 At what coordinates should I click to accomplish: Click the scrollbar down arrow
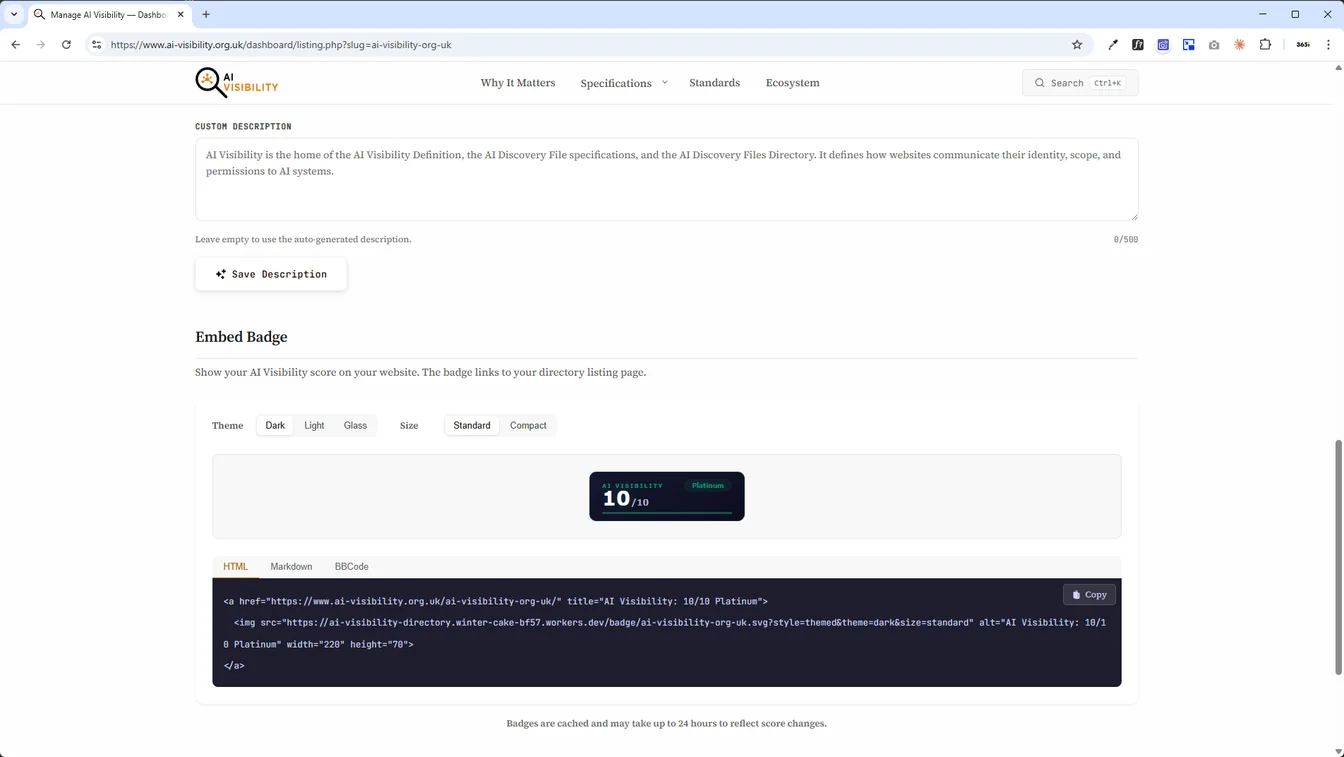(x=1338, y=751)
